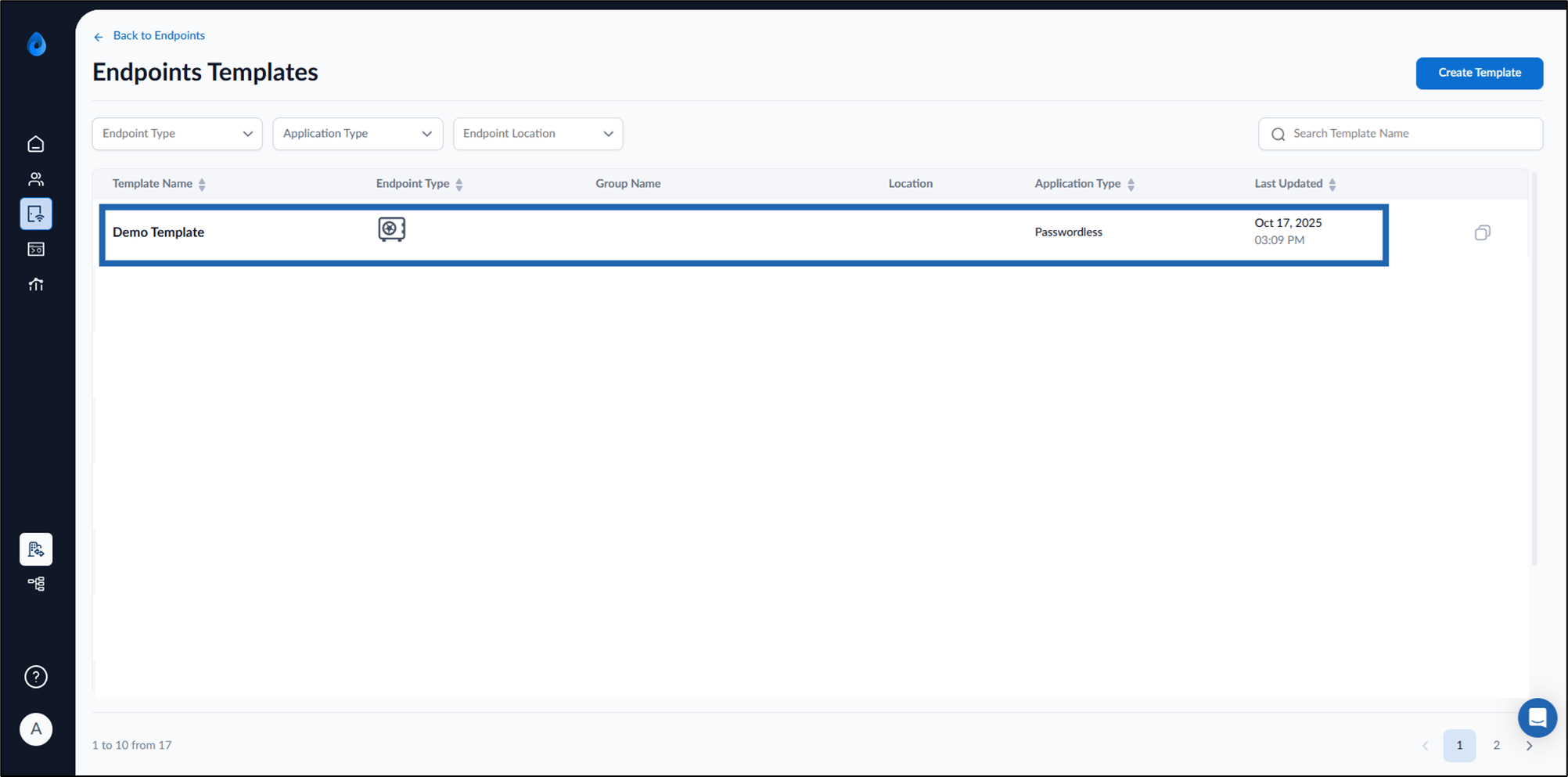Open the chat support bubble
Viewport: 1568px width, 777px height.
1537,718
